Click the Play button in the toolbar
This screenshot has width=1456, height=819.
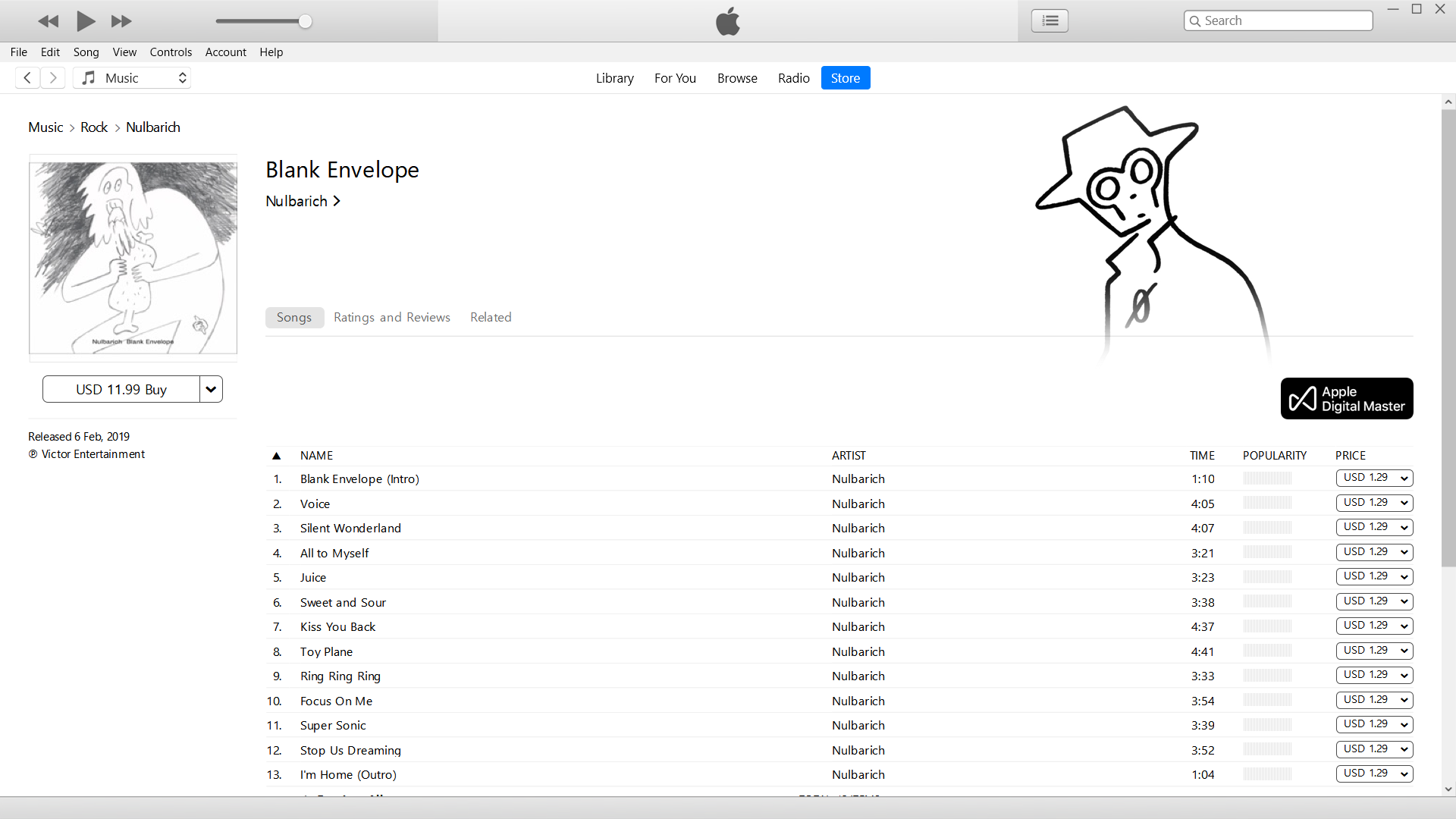tap(85, 21)
